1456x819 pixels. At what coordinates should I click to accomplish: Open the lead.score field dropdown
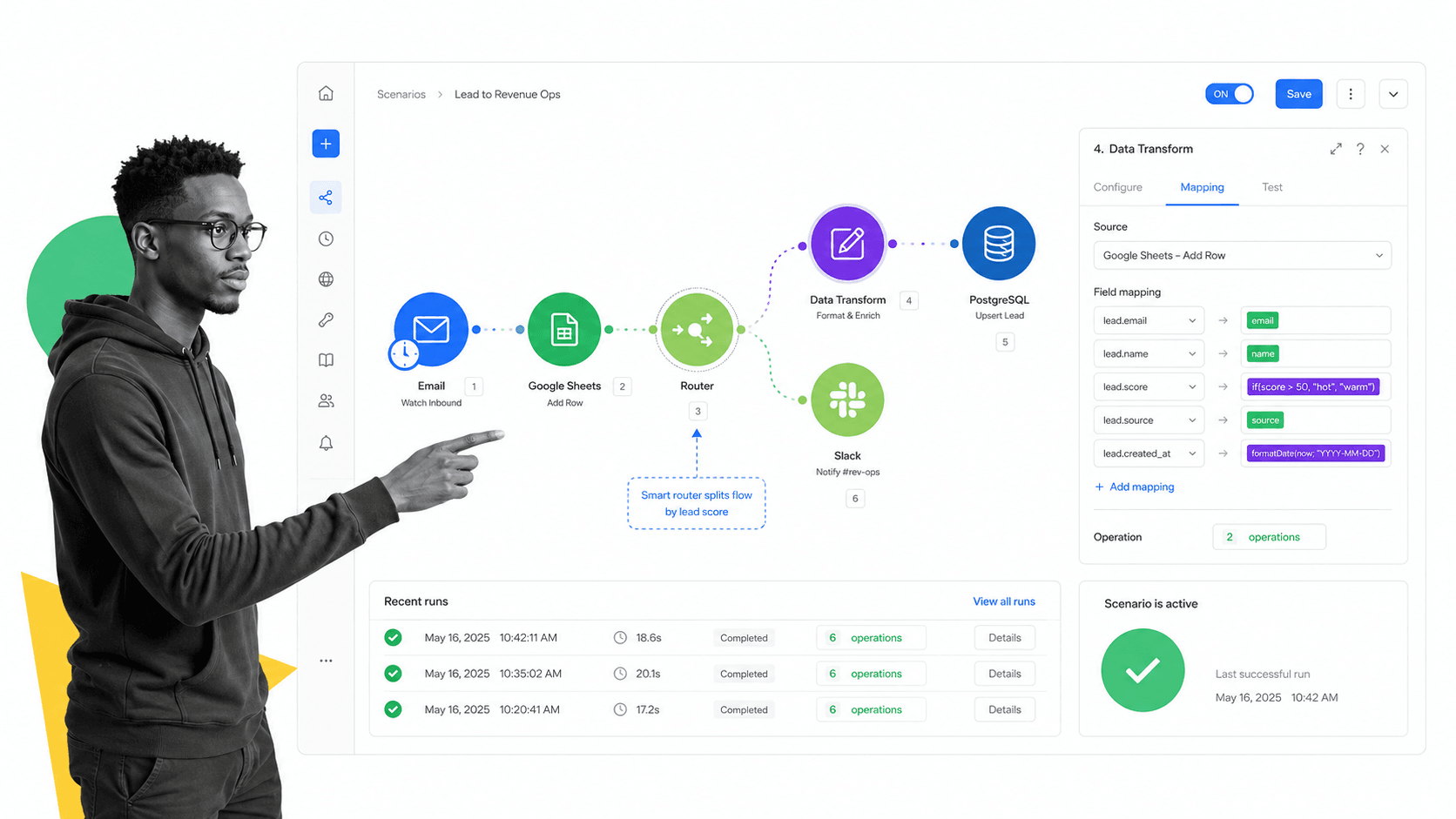click(x=1149, y=386)
